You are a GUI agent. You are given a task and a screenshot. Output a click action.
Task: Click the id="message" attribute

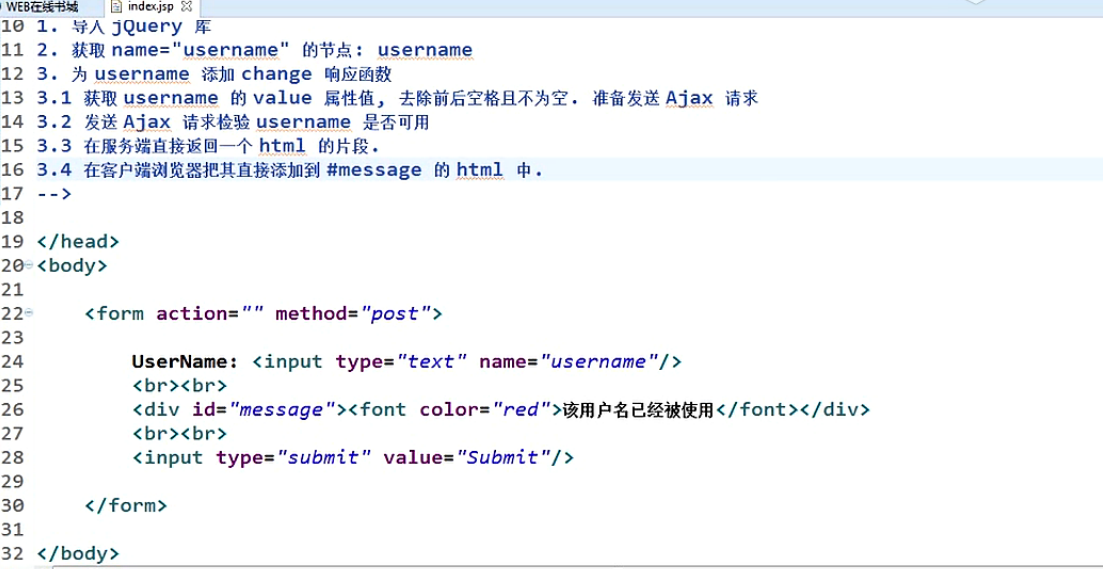[x=263, y=409]
